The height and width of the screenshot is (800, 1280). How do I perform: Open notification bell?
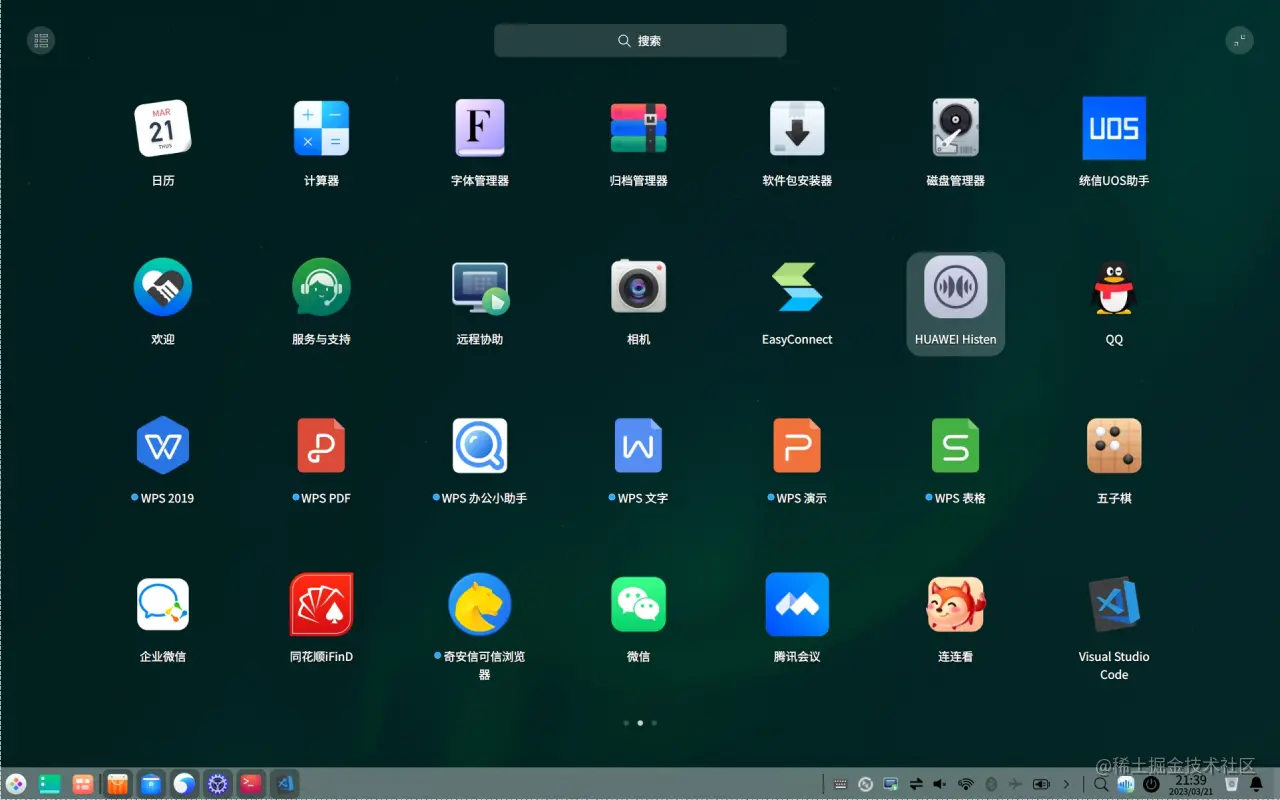pos(1257,784)
